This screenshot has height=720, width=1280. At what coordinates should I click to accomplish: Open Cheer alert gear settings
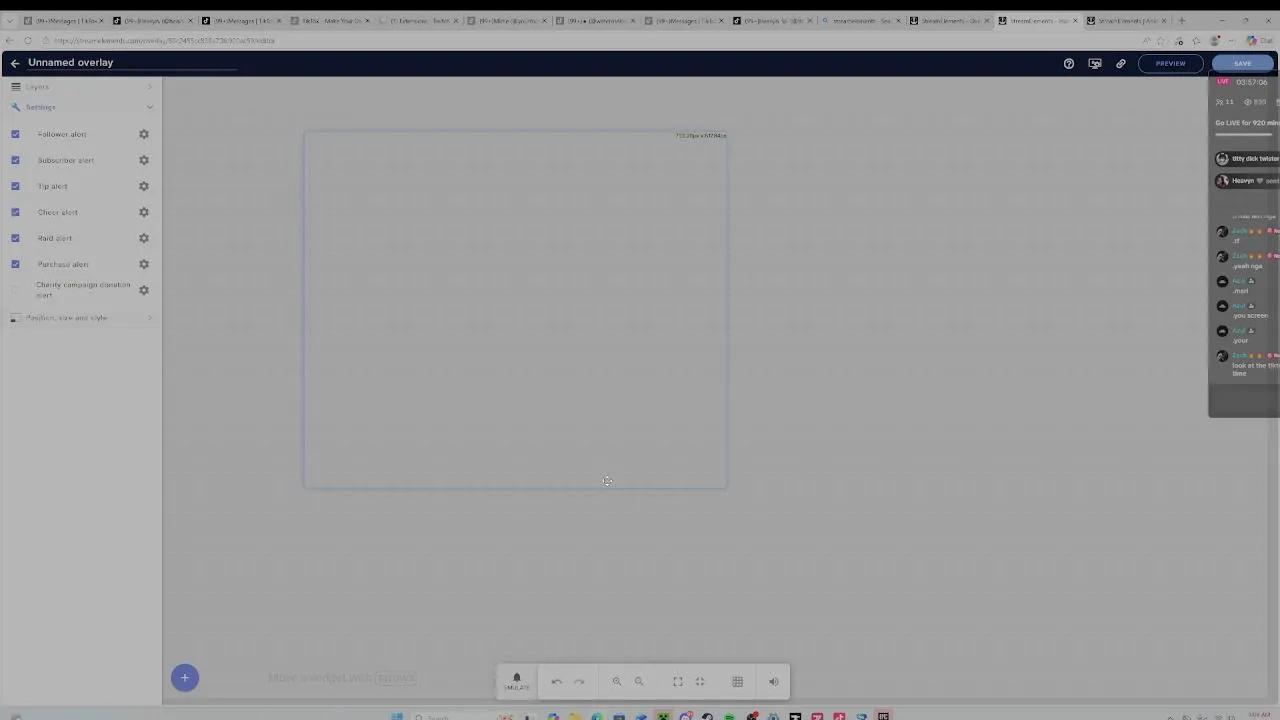point(144,212)
